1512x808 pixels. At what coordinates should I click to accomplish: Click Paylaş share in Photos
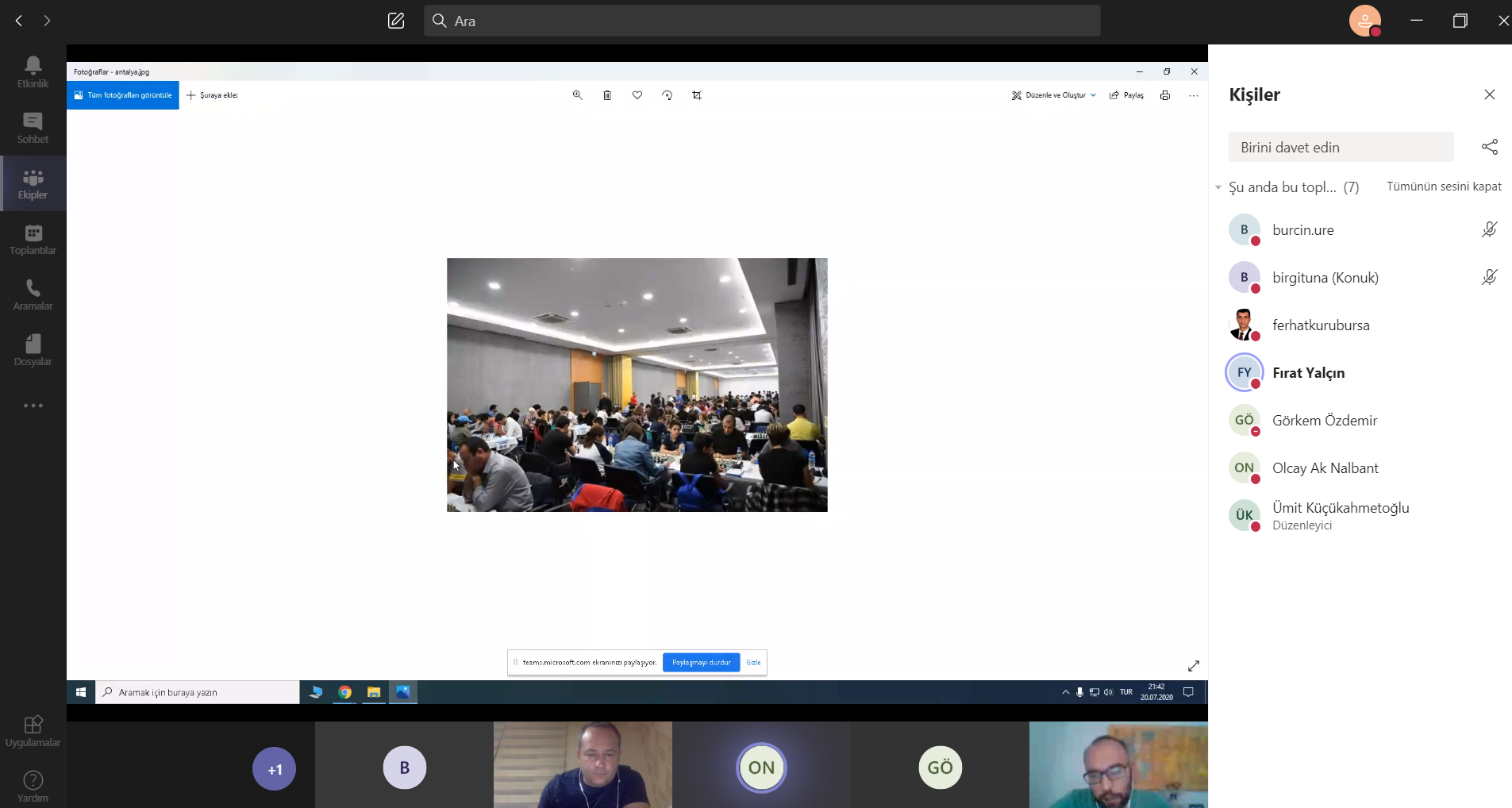click(x=1126, y=95)
